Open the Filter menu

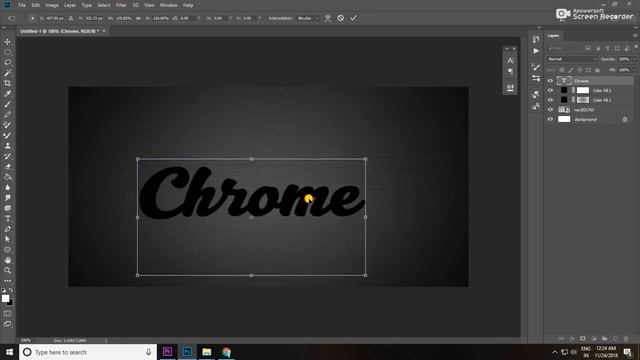coord(121,5)
